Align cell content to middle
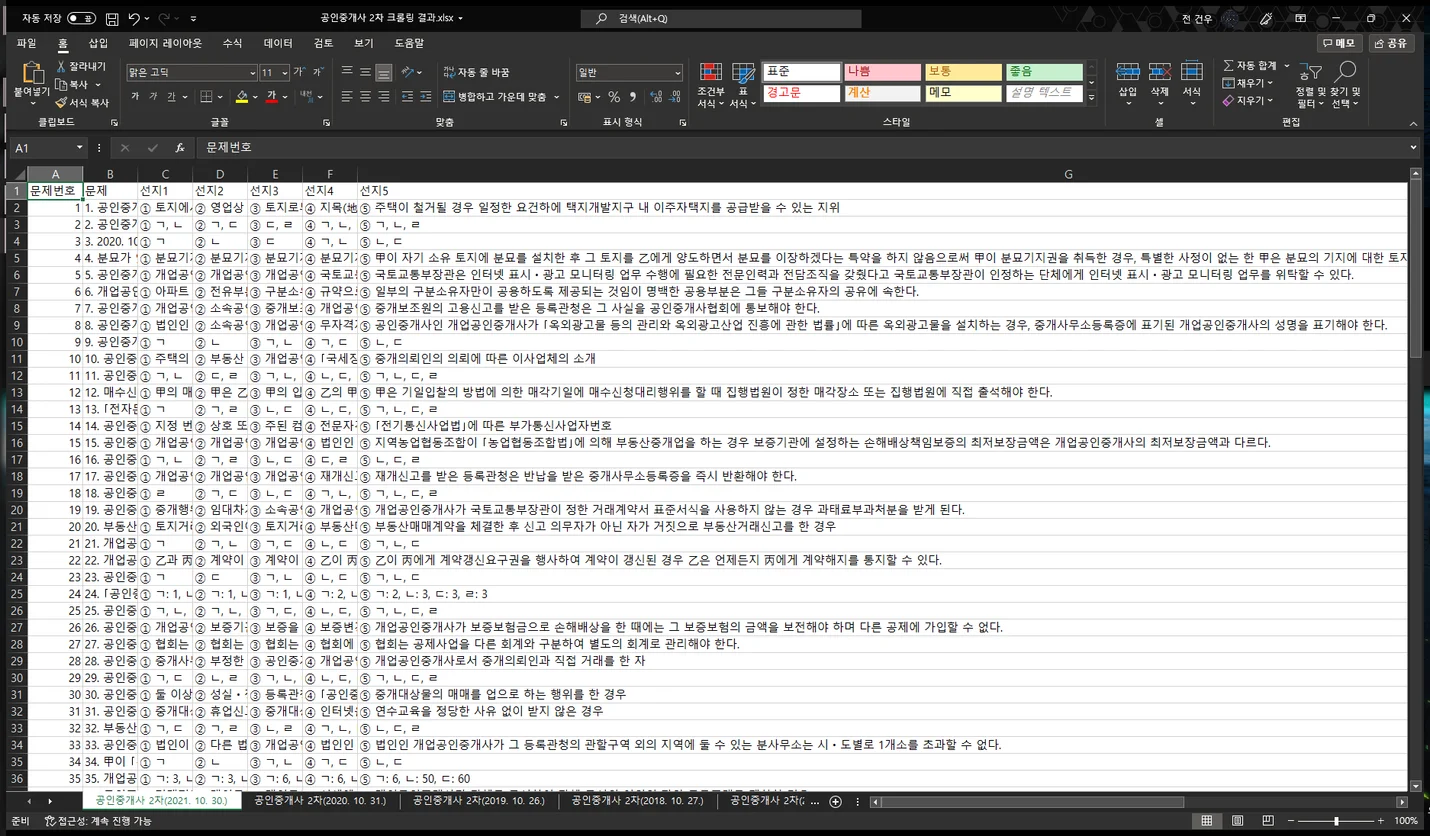The width and height of the screenshot is (1430, 836). tap(365, 72)
